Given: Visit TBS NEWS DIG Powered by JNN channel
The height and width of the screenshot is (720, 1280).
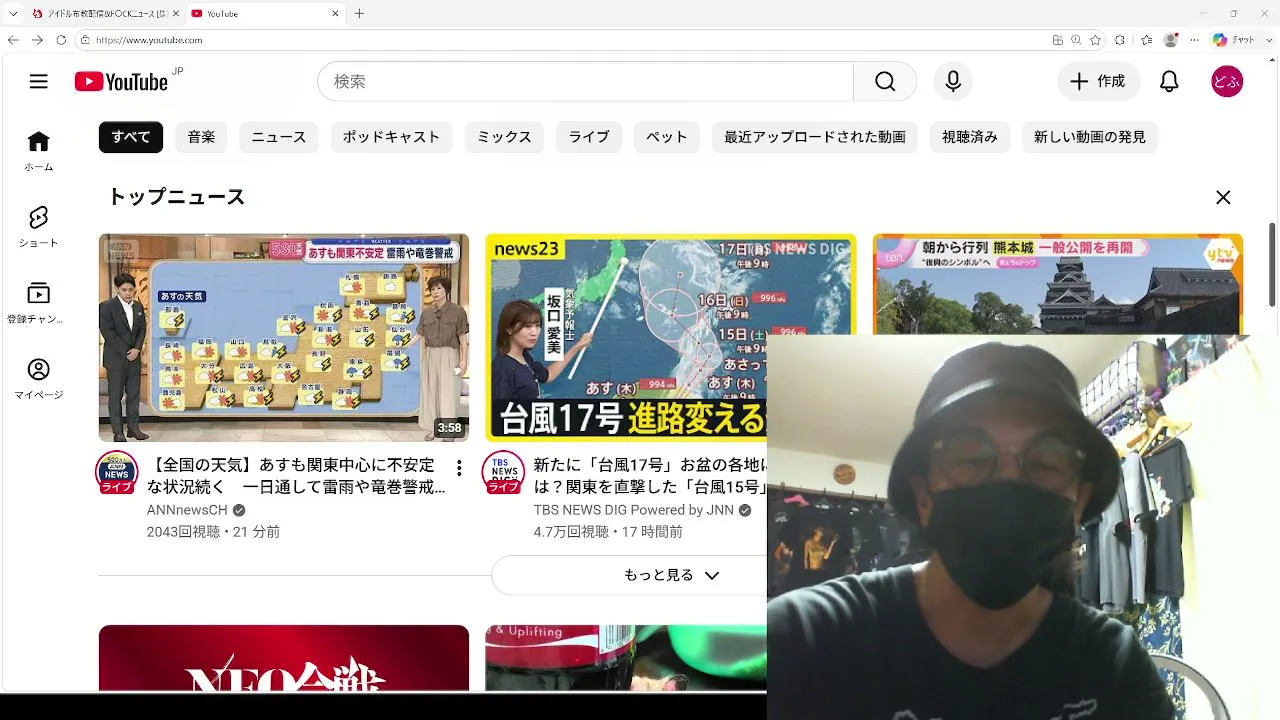Looking at the screenshot, I should pyautogui.click(x=634, y=510).
